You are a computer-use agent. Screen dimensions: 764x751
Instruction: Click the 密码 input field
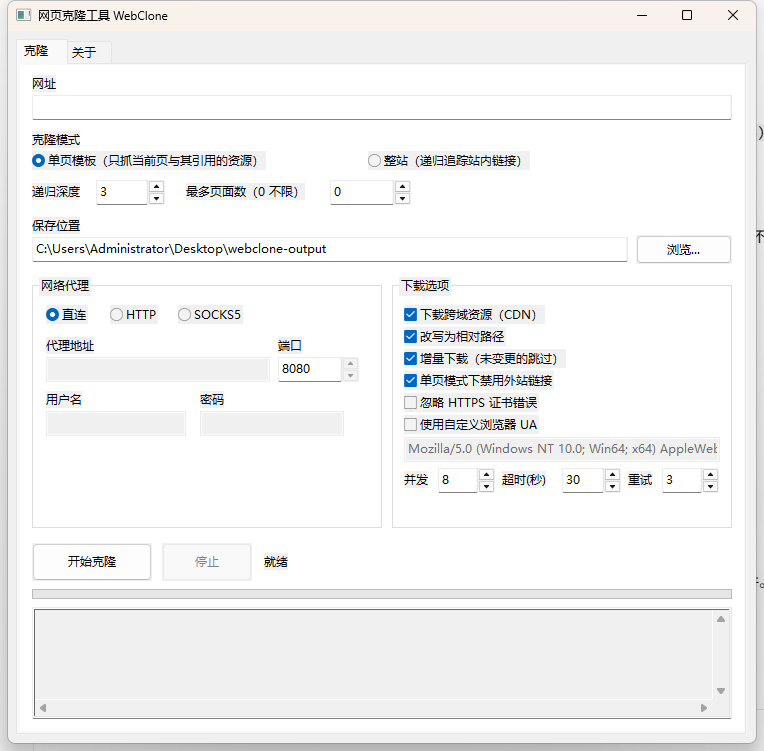pyautogui.click(x=272, y=423)
